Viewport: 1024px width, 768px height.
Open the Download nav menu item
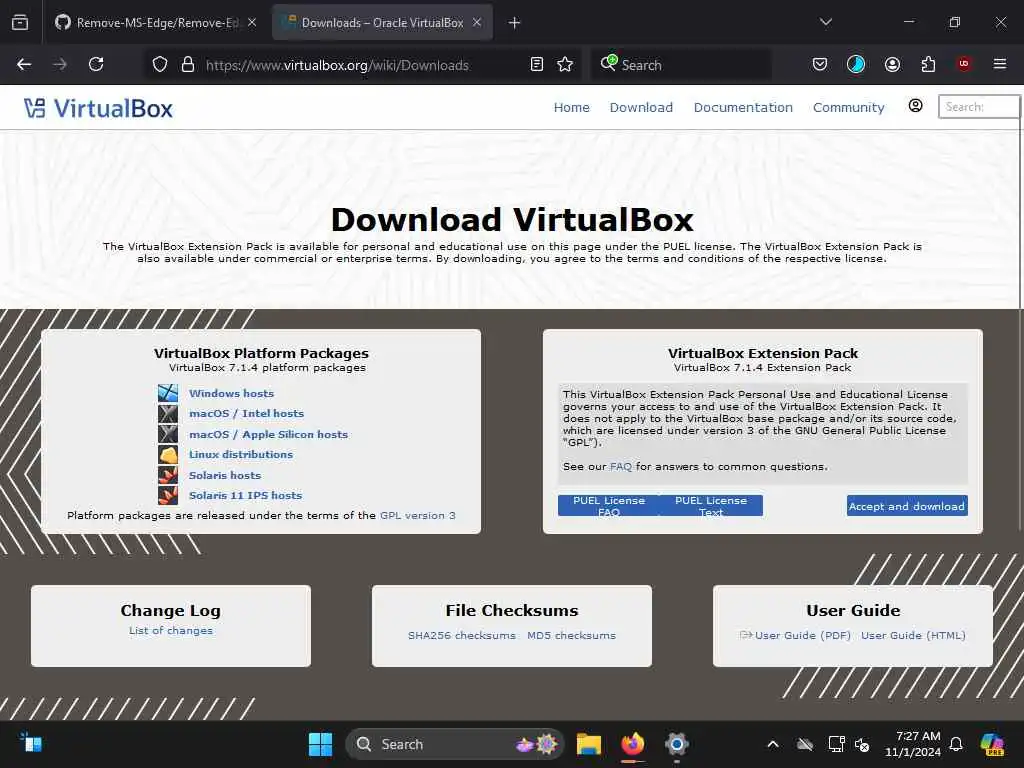pyautogui.click(x=641, y=107)
